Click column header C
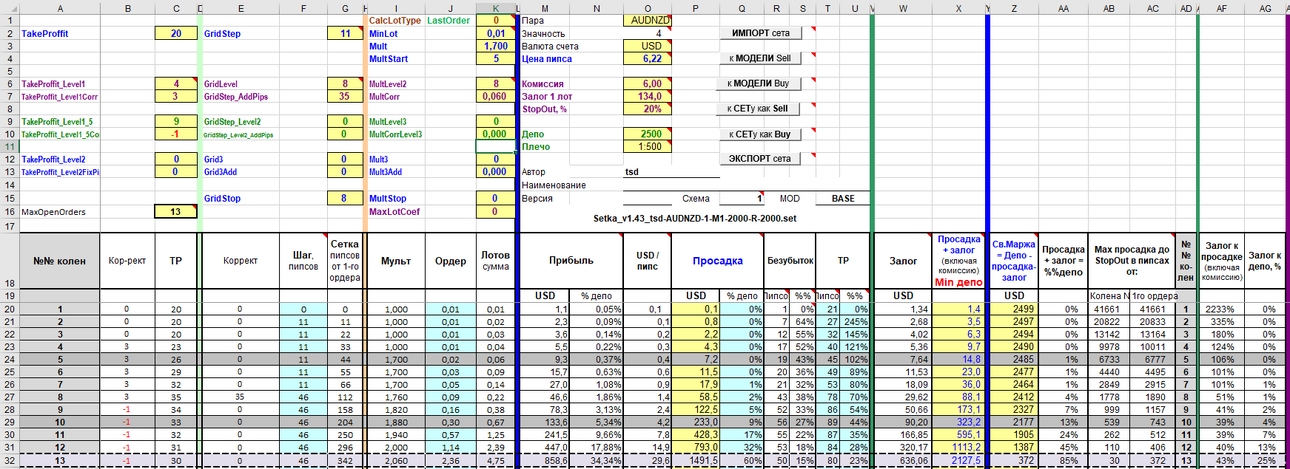The height and width of the screenshot is (469, 1290). point(176,7)
